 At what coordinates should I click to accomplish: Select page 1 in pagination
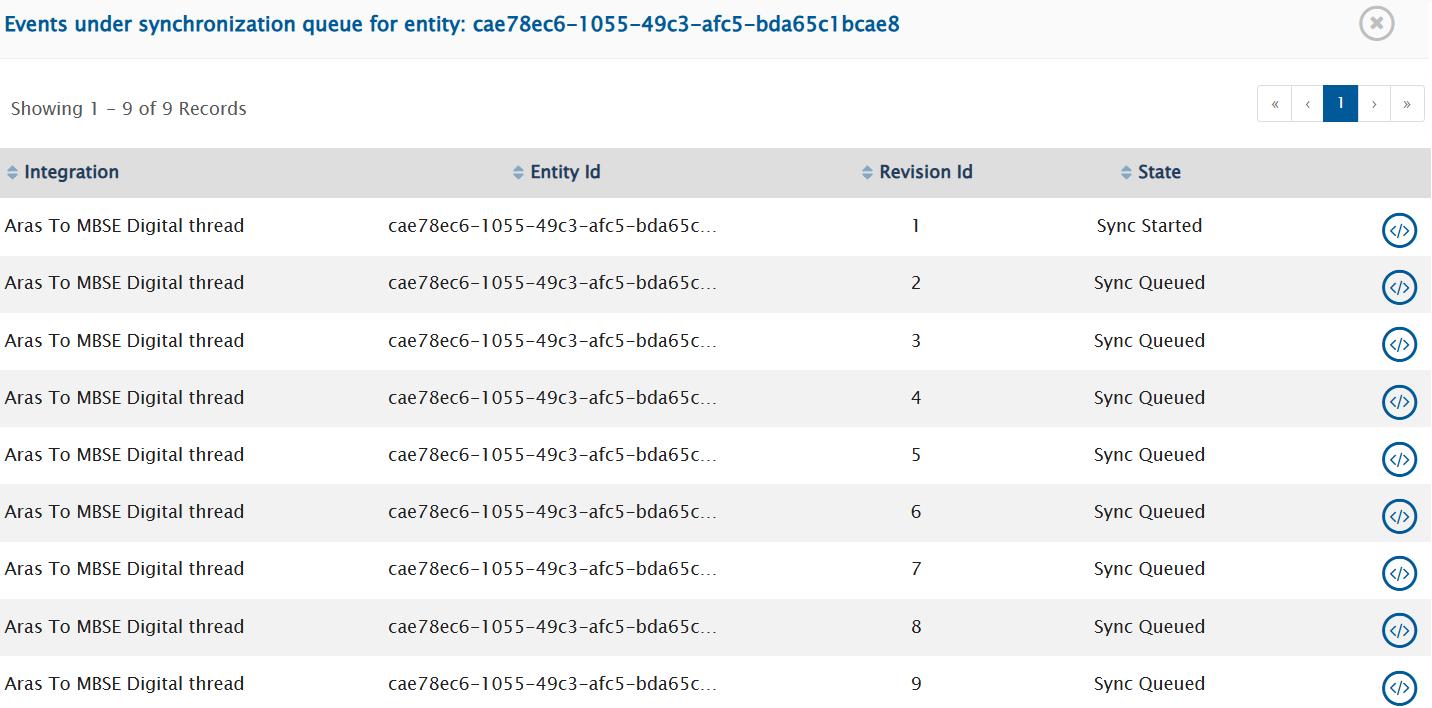pyautogui.click(x=1340, y=103)
